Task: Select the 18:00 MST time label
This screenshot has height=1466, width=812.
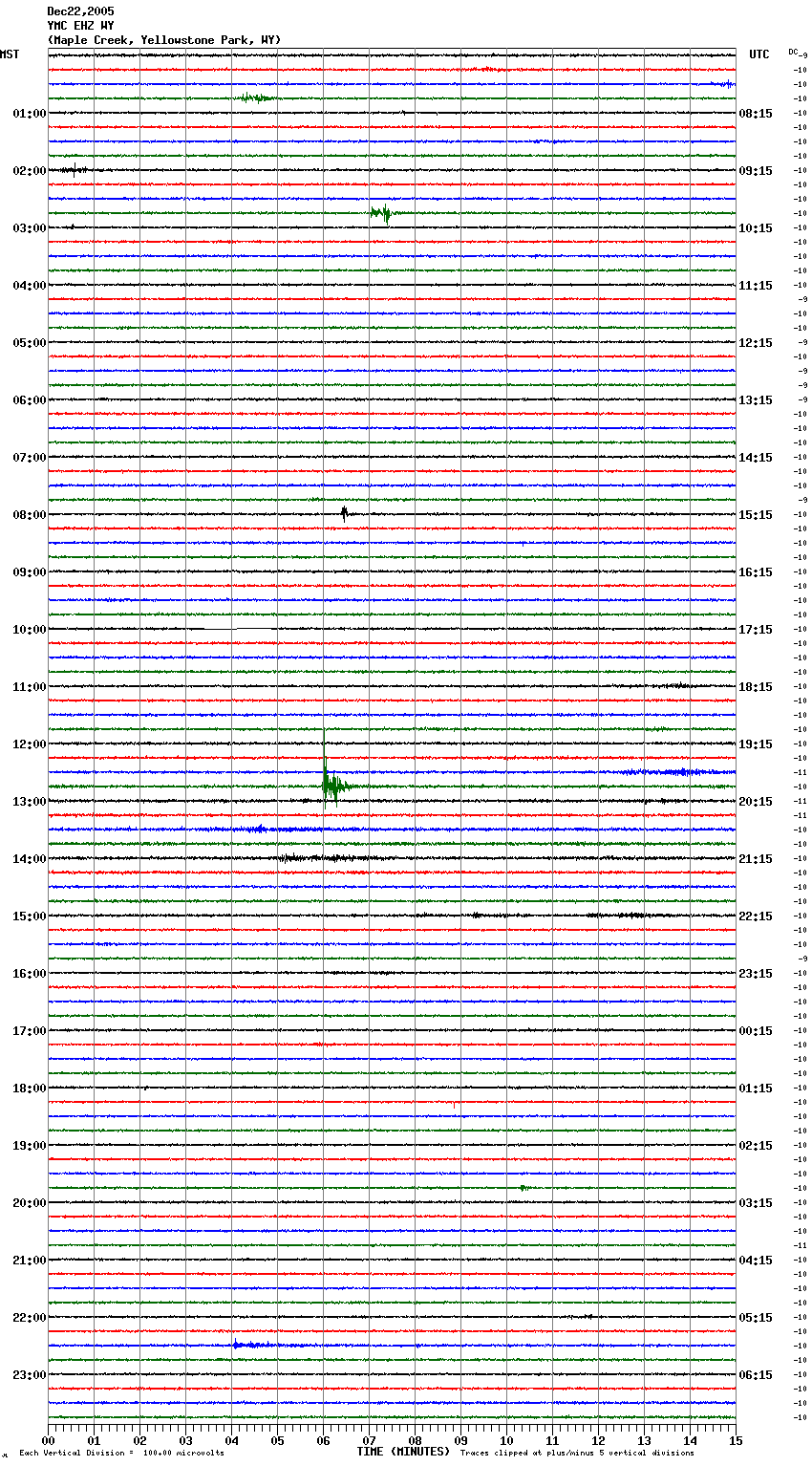Action: coord(30,1089)
